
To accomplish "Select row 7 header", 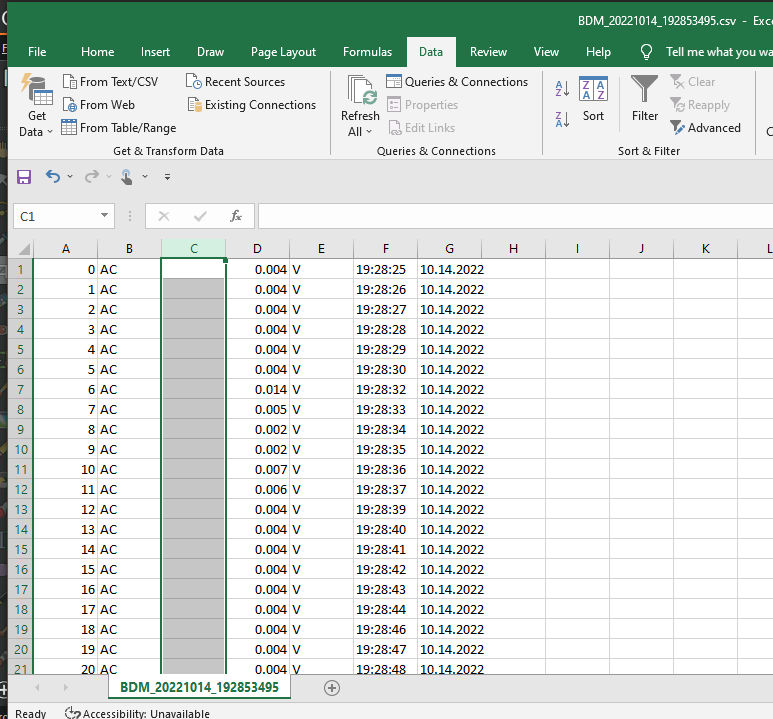I will (20, 390).
